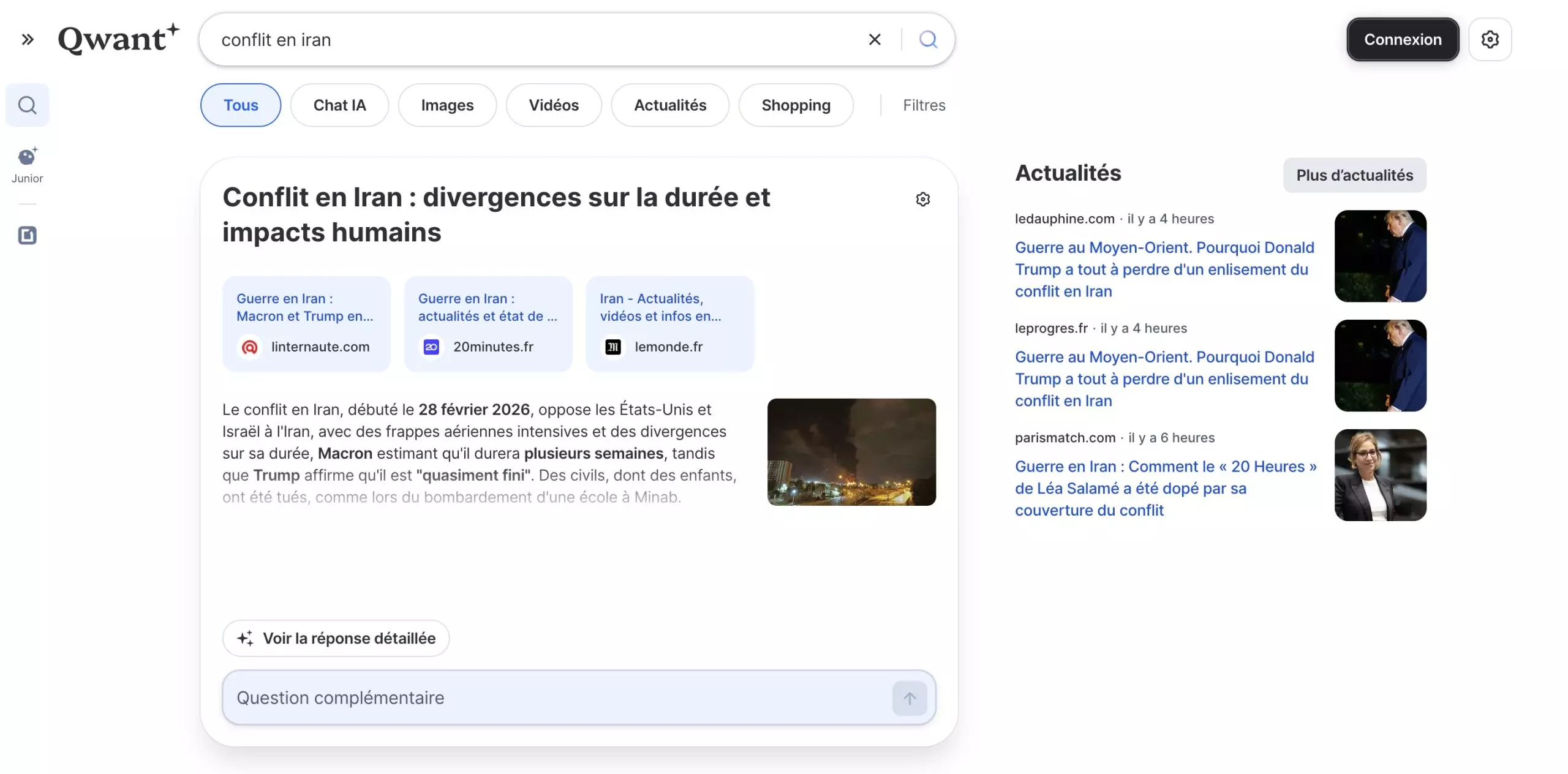The height and width of the screenshot is (774, 1568).
Task: Open settings gear next to Connexion
Action: pyautogui.click(x=1490, y=40)
